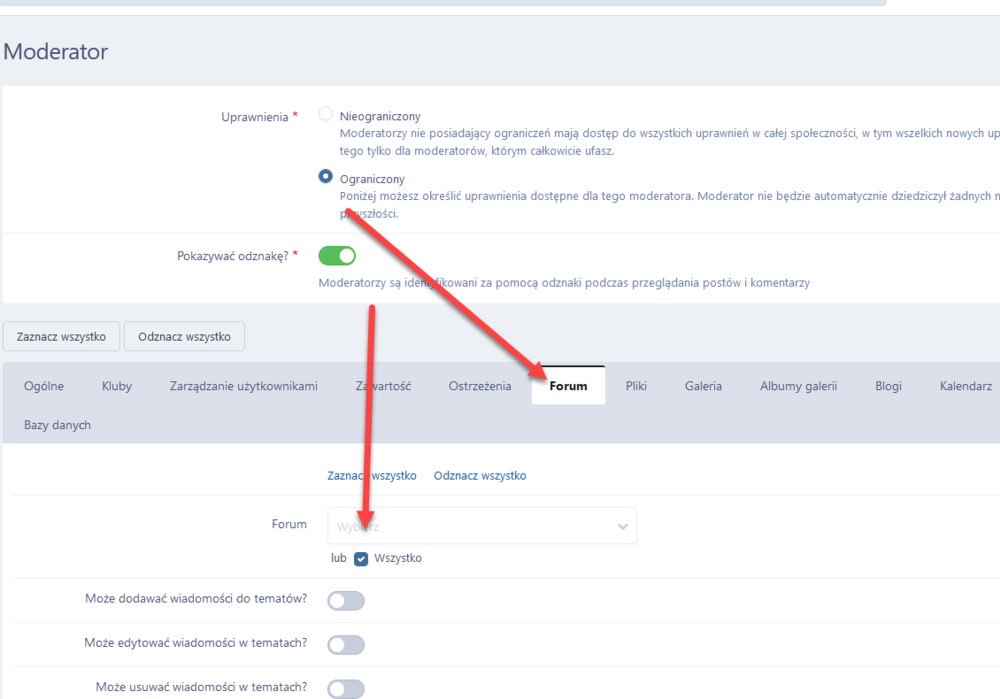Switch to the Blogi tab
Image resolution: width=1000 pixels, height=699 pixels.
pos(888,386)
